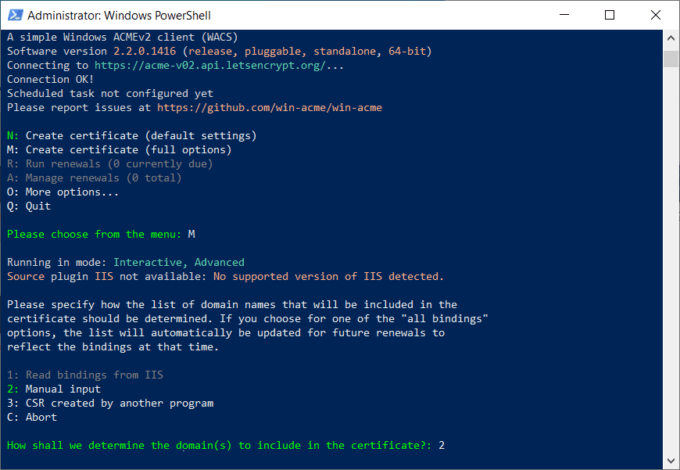Click the 'N: Create certificate (default settings)' line
Image resolution: width=680 pixels, height=470 pixels.
132,136
